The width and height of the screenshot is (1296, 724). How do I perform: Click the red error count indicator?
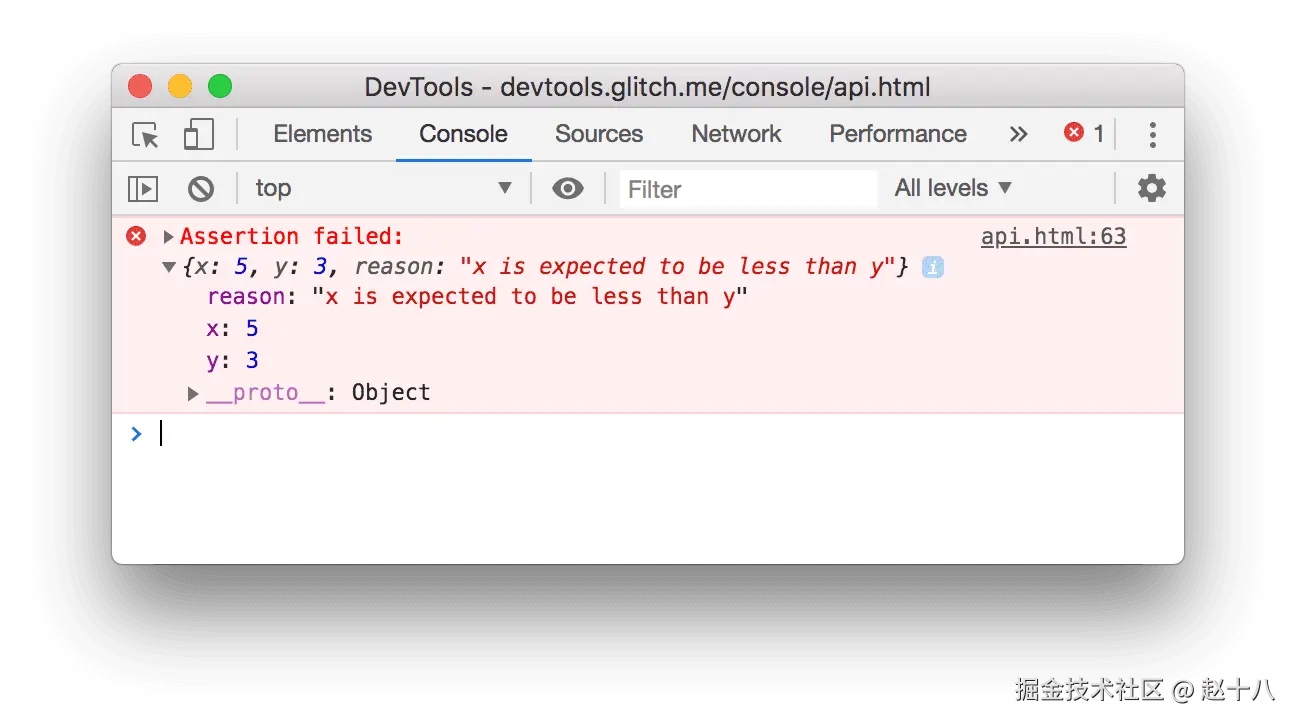(x=1084, y=133)
